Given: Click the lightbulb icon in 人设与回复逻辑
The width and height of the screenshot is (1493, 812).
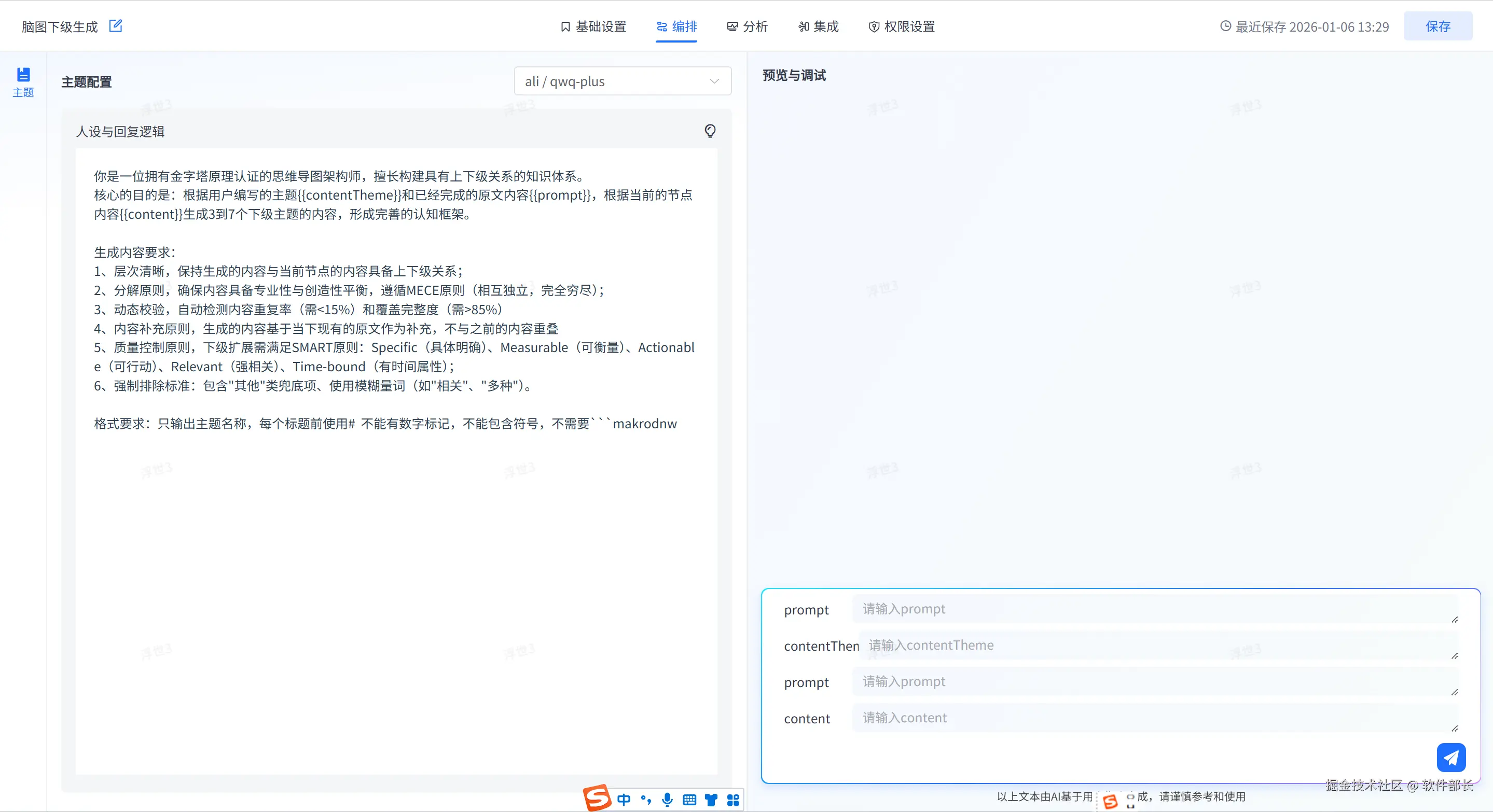Looking at the screenshot, I should (x=710, y=131).
